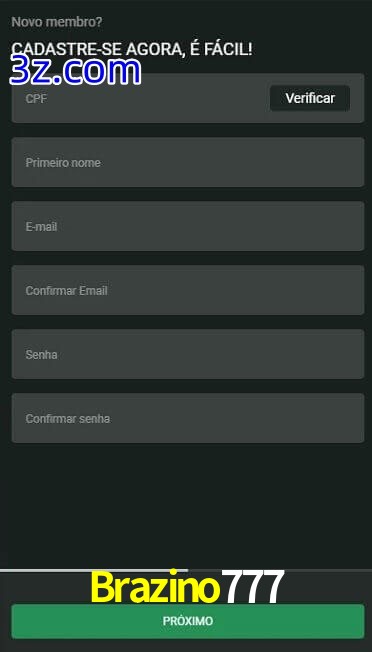This screenshot has width=372, height=652.
Task: Select the Confirmar senha field
Action: (188, 418)
